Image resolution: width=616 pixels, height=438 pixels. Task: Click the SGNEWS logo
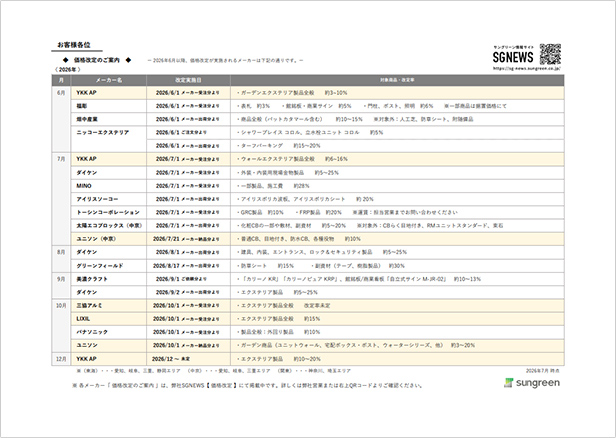tap(513, 57)
